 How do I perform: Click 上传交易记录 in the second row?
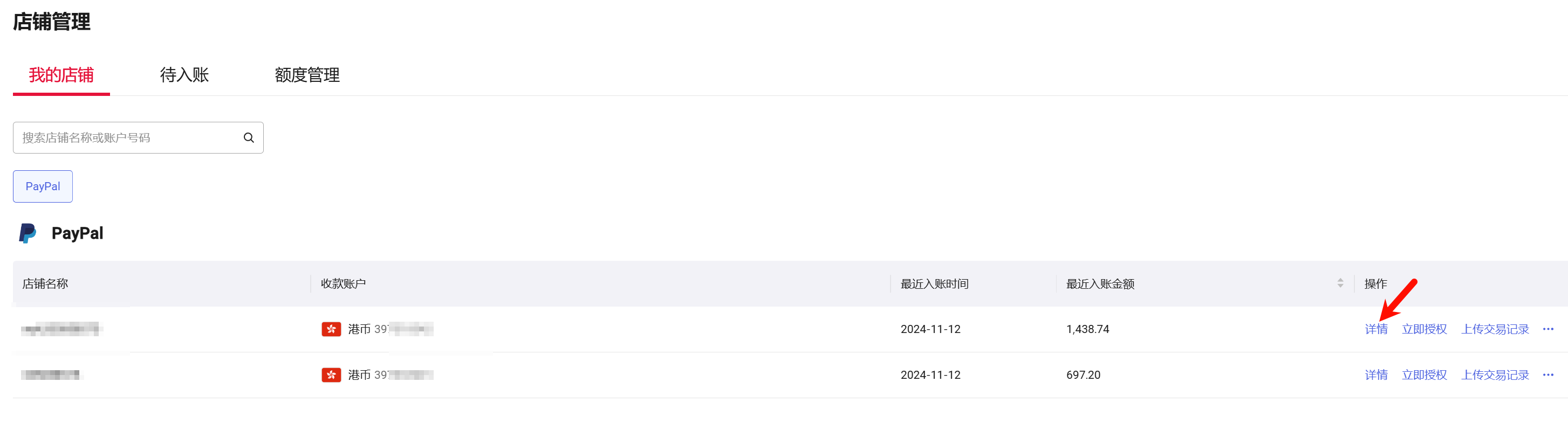(1494, 374)
